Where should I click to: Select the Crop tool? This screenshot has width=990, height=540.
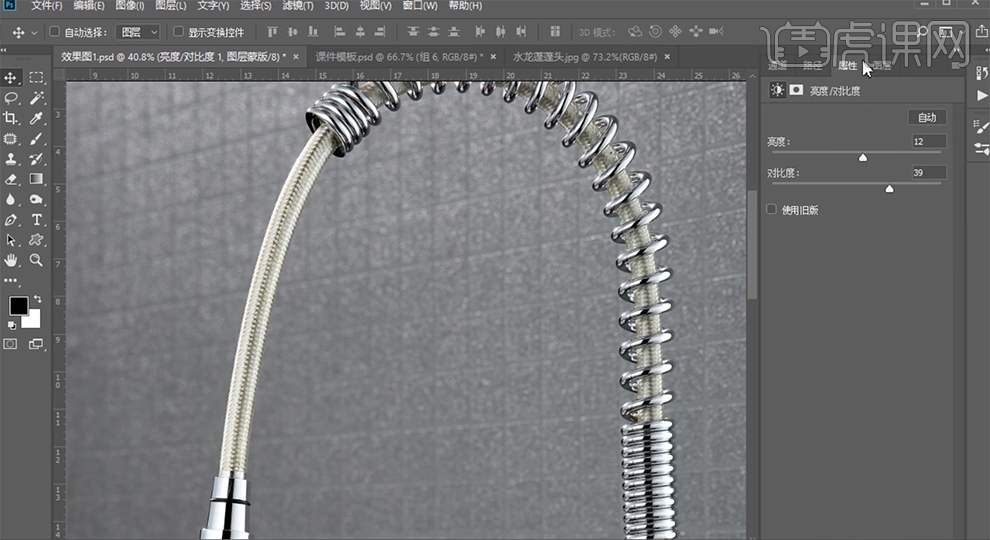click(x=11, y=118)
